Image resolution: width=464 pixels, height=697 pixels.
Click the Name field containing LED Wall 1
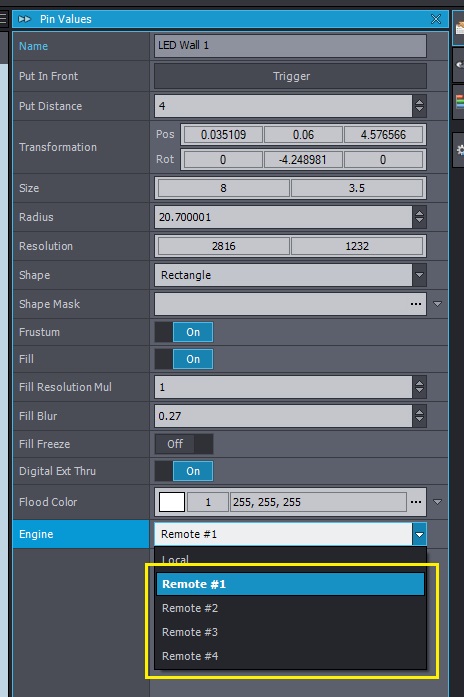click(290, 45)
